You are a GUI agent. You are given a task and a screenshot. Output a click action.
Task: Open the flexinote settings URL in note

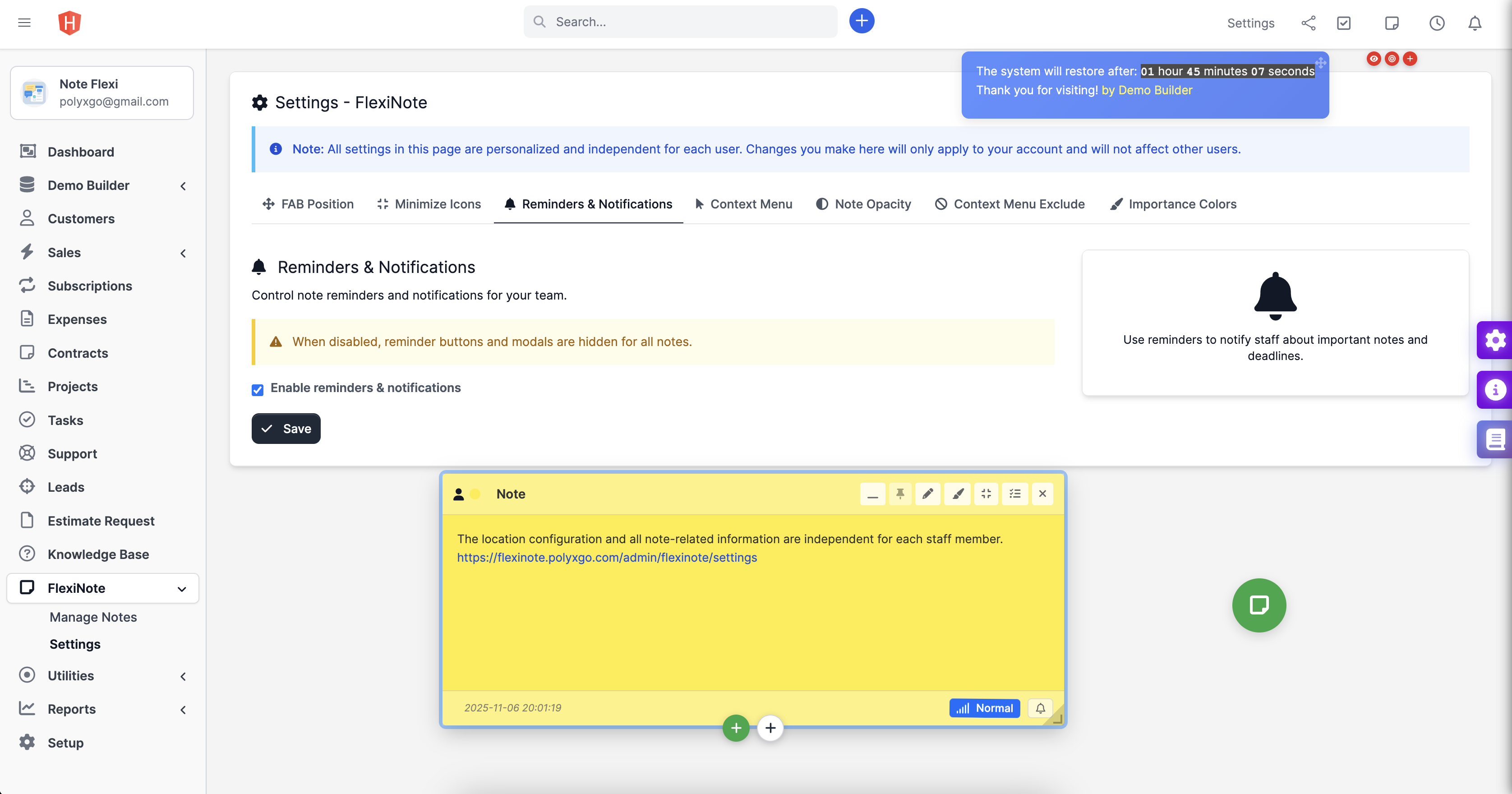(607, 558)
